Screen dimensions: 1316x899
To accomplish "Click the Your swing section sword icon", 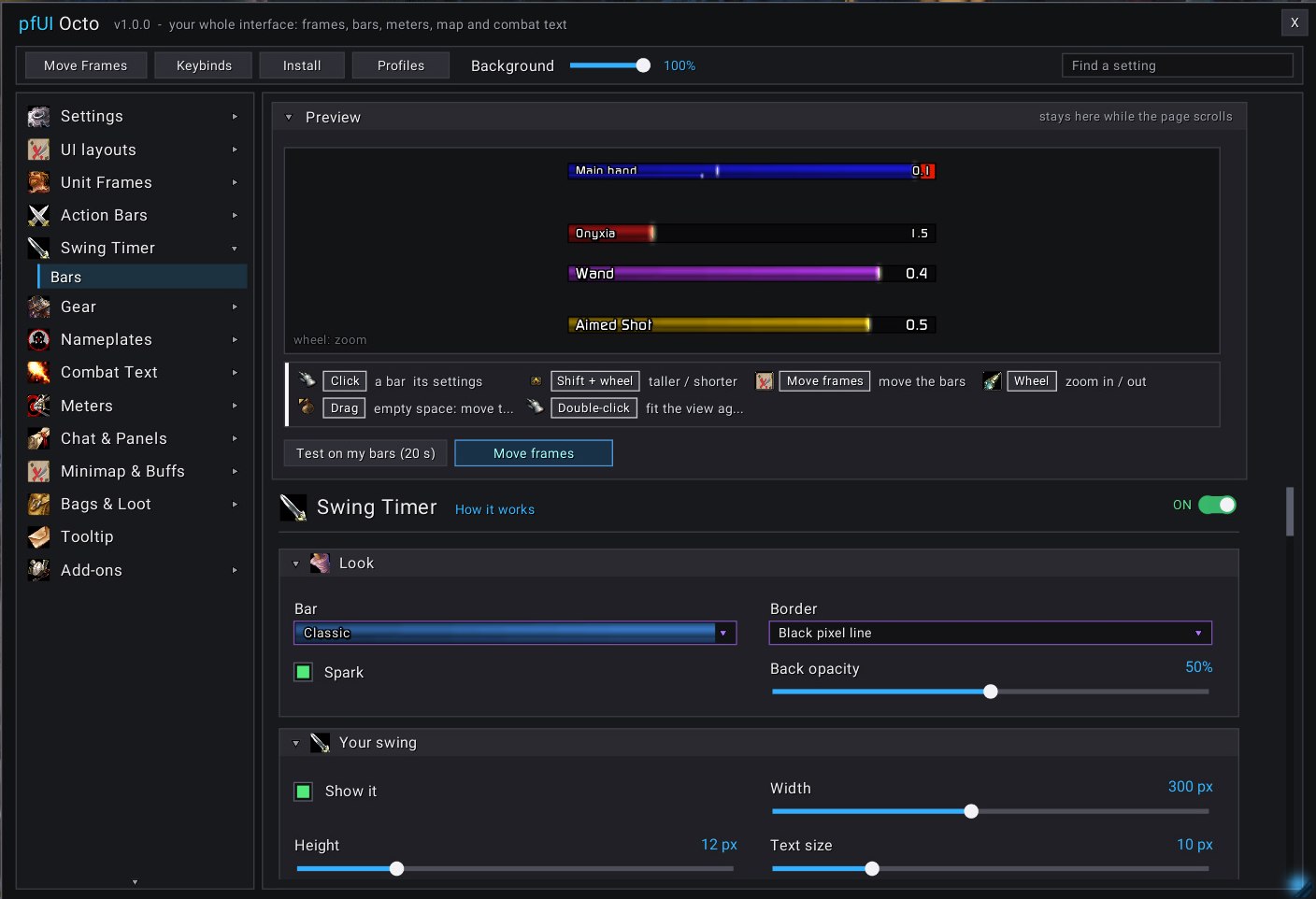I will pyautogui.click(x=320, y=743).
